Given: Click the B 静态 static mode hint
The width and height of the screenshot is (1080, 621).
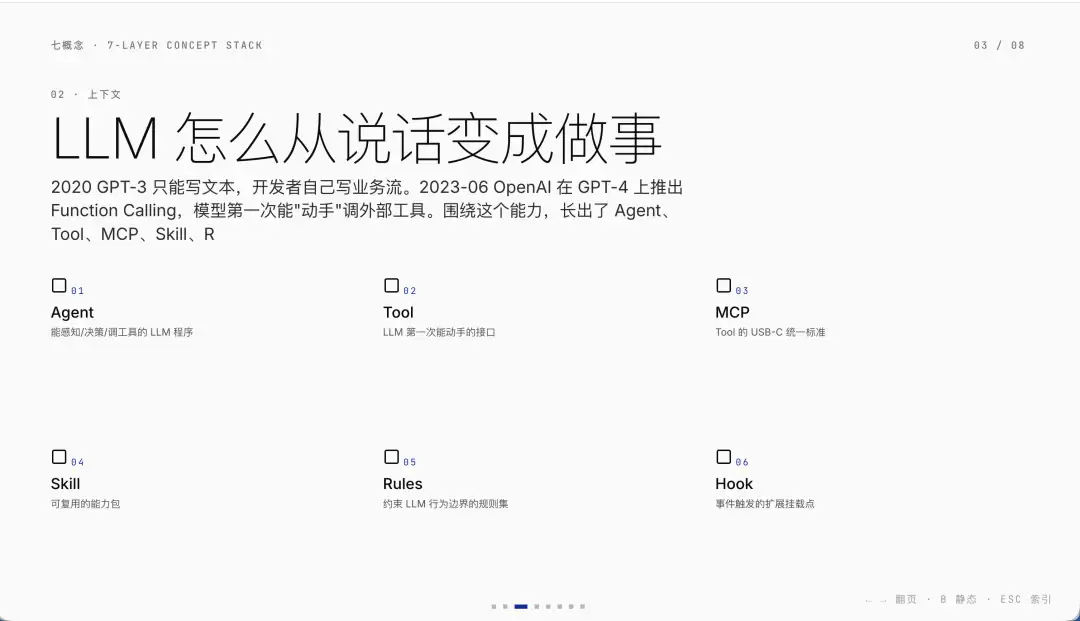Looking at the screenshot, I should click(x=958, y=600).
